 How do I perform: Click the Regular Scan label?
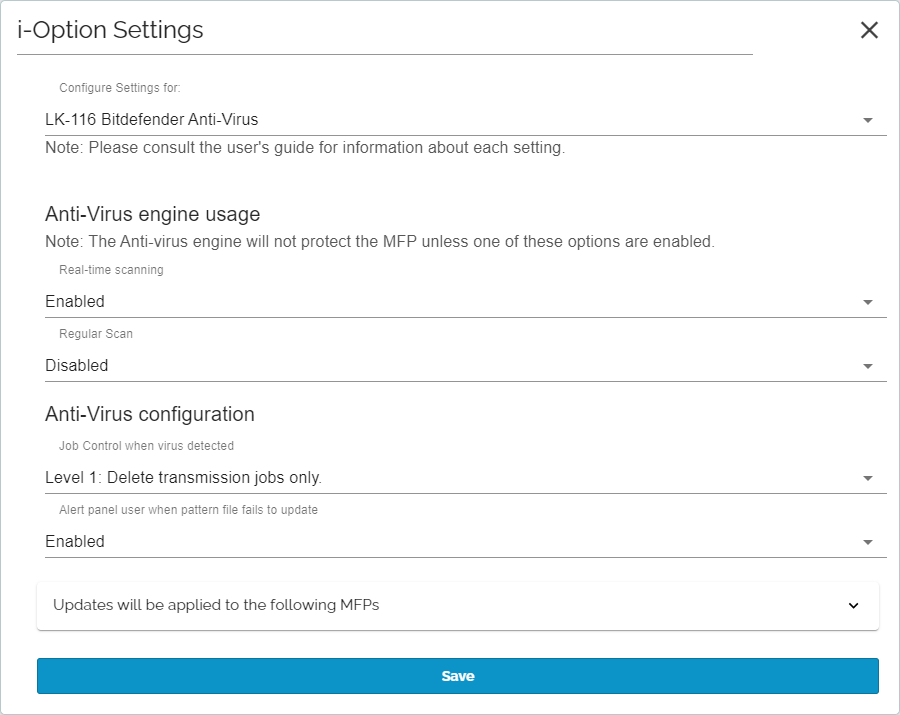(x=96, y=333)
